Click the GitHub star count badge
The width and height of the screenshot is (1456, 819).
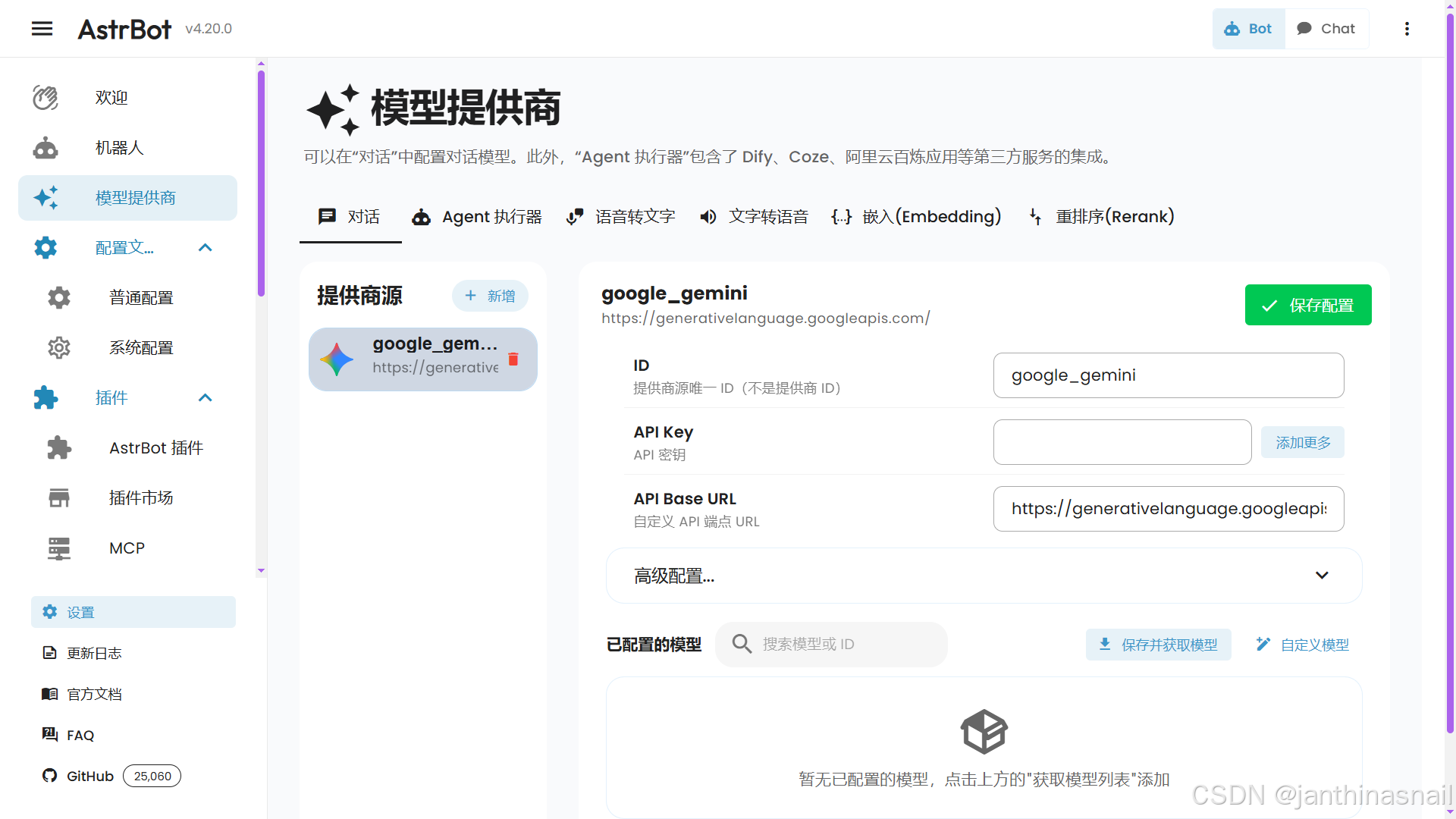(x=152, y=776)
